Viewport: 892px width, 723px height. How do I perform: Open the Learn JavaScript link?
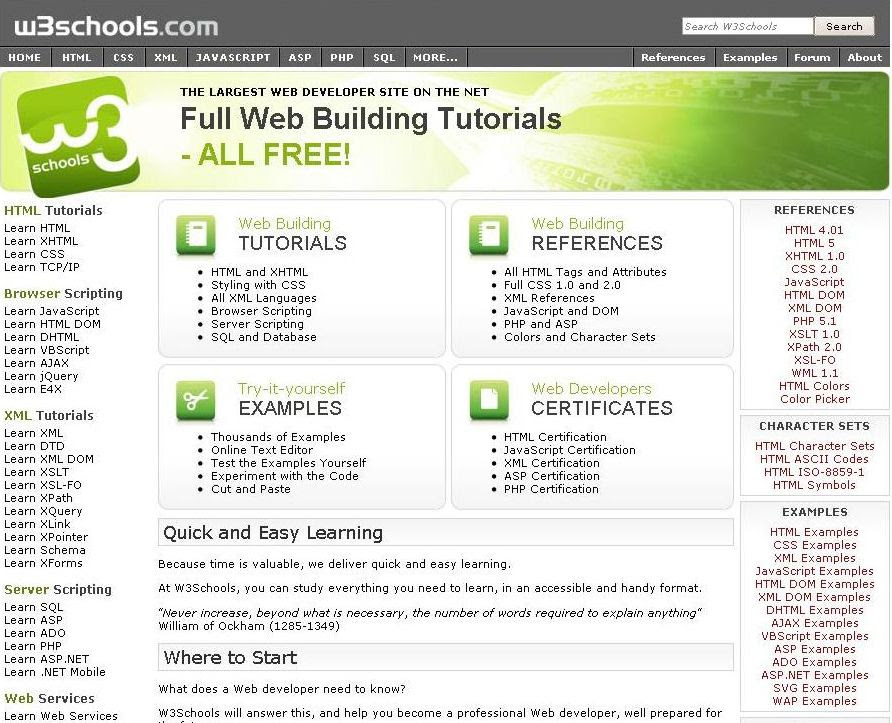51,311
